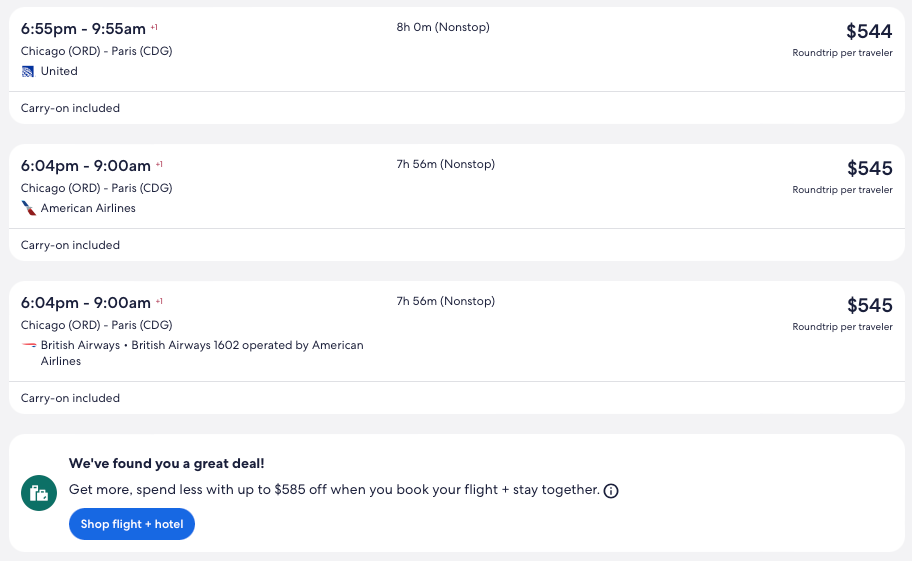Click the United flight's Chicago (ORD) - Paris (CDG) route
The width and height of the screenshot is (912, 561).
click(96, 51)
